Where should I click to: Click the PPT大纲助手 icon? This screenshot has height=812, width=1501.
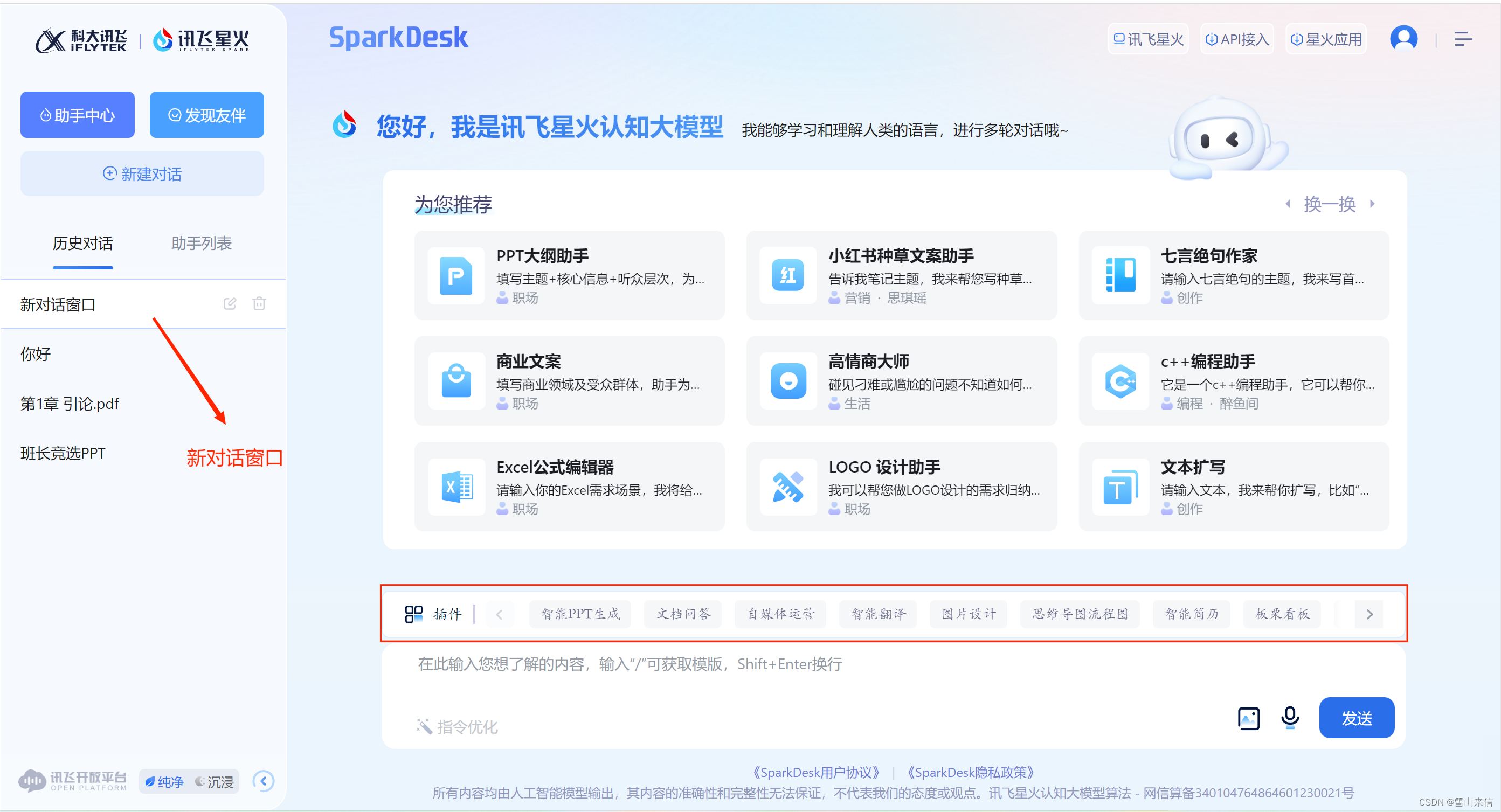[455, 275]
